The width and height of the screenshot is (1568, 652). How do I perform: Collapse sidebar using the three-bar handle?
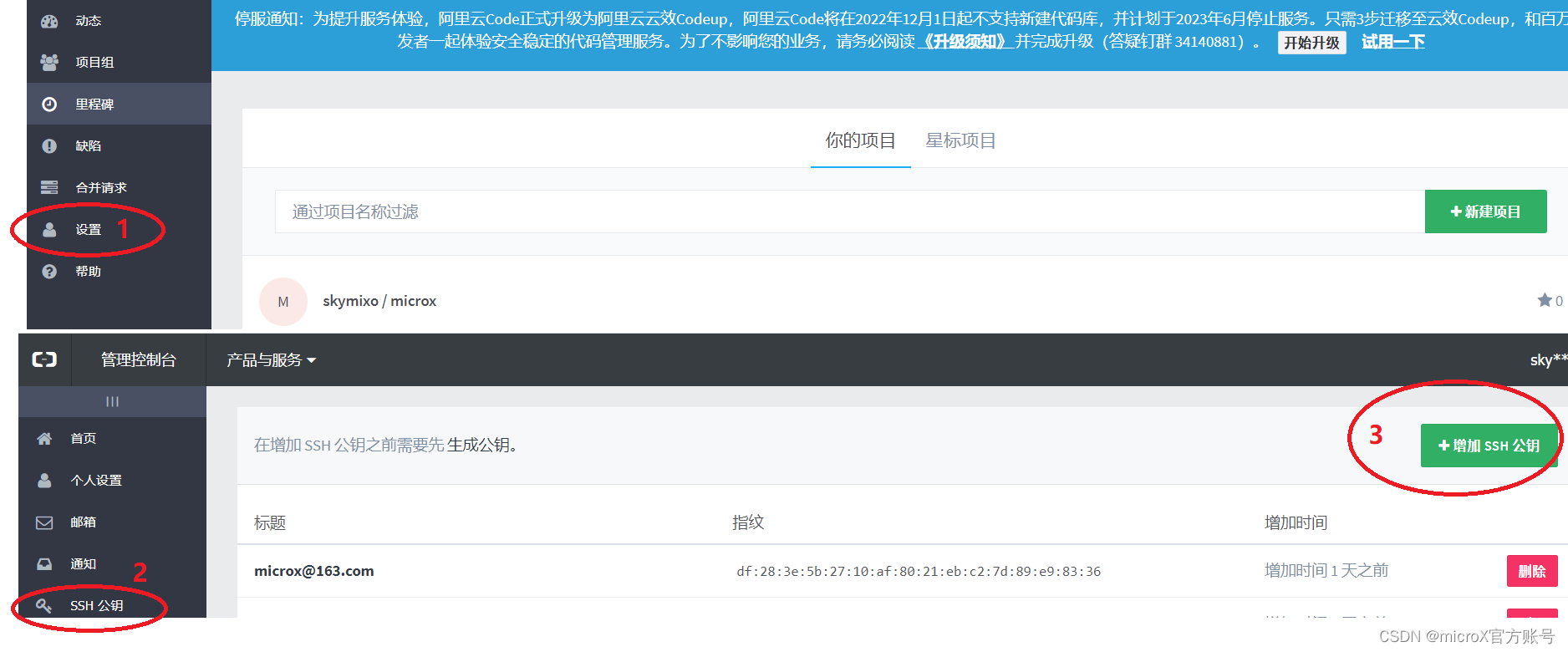[112, 401]
